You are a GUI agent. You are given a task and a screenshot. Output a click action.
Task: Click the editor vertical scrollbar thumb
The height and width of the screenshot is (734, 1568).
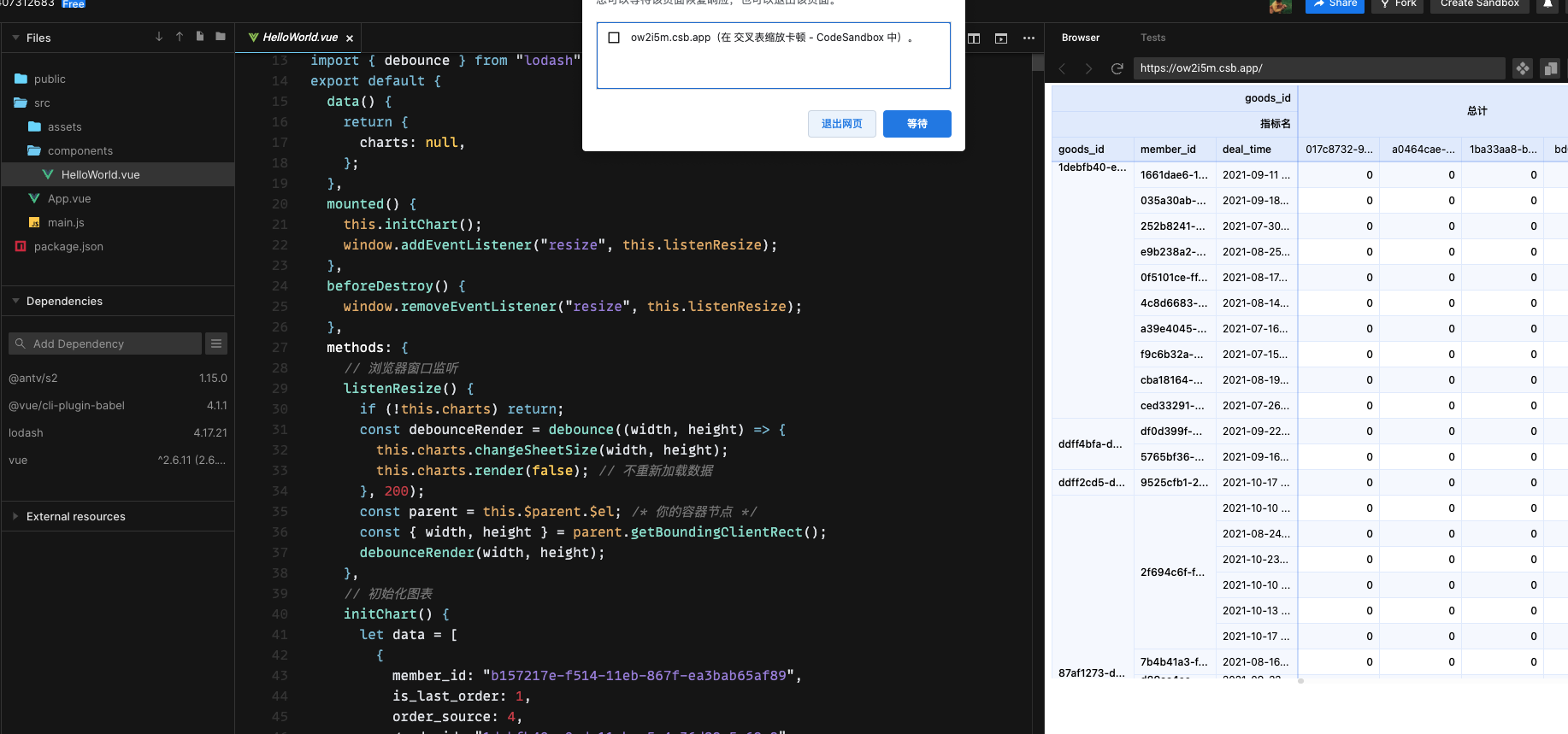click(x=1038, y=62)
